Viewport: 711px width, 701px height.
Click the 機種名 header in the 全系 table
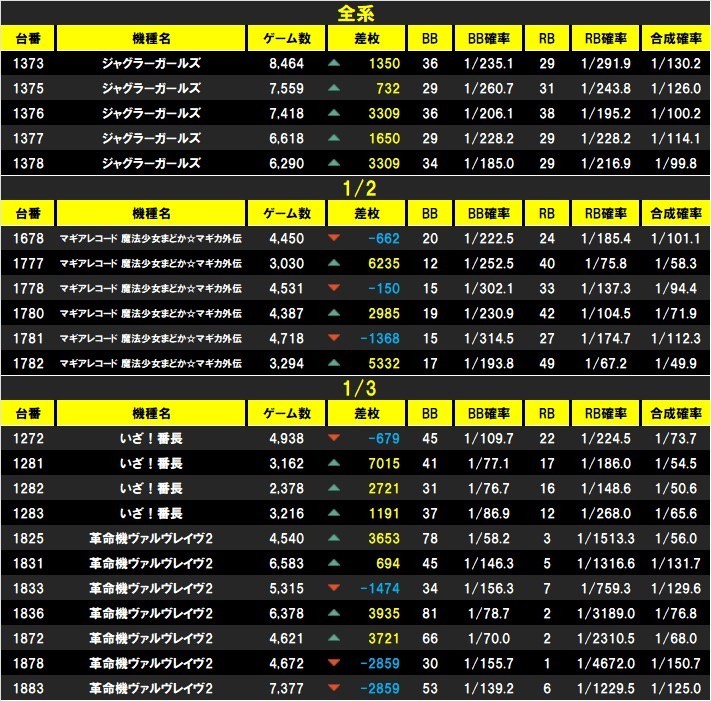click(x=151, y=39)
